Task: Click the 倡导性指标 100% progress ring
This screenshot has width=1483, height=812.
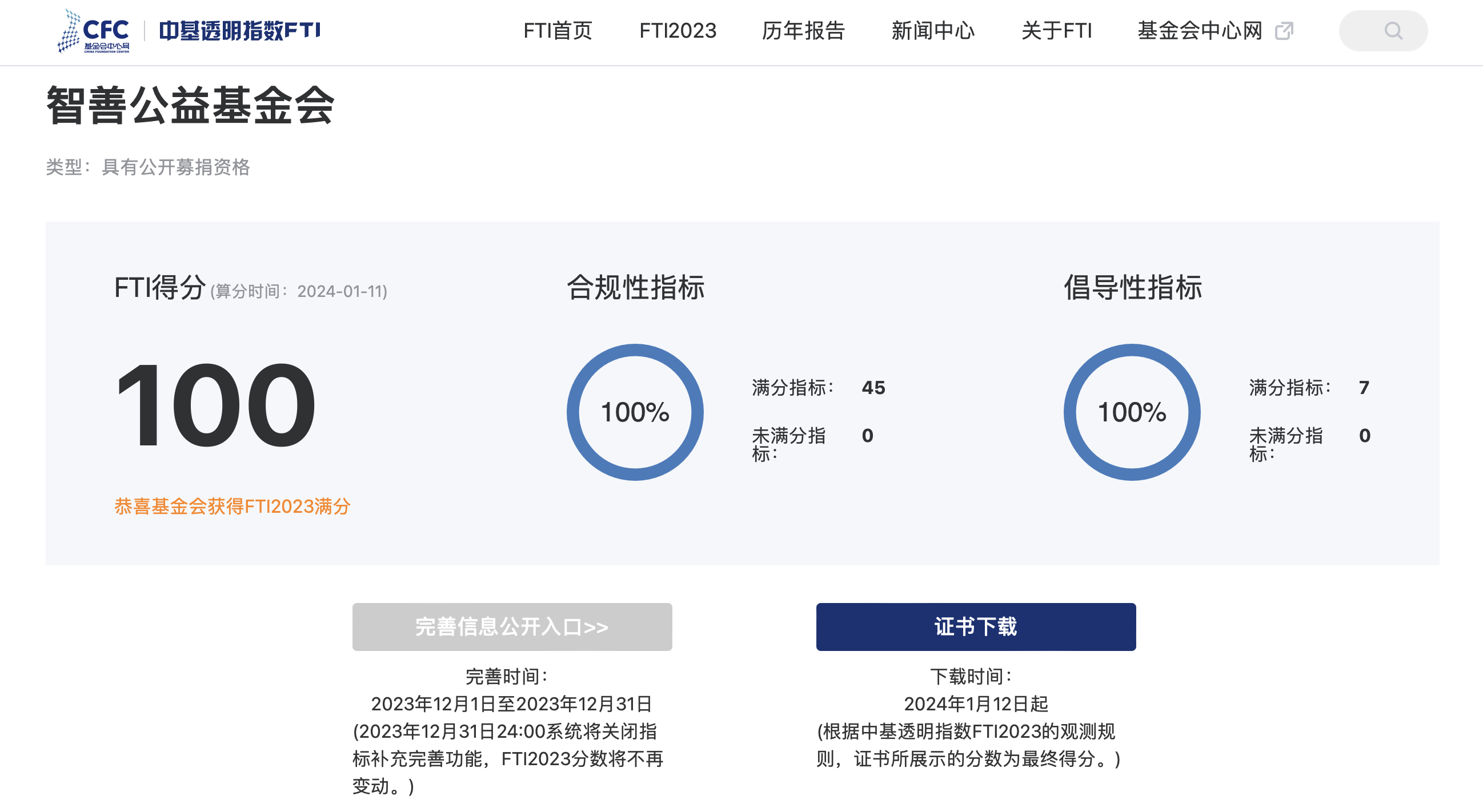Action: (1132, 412)
